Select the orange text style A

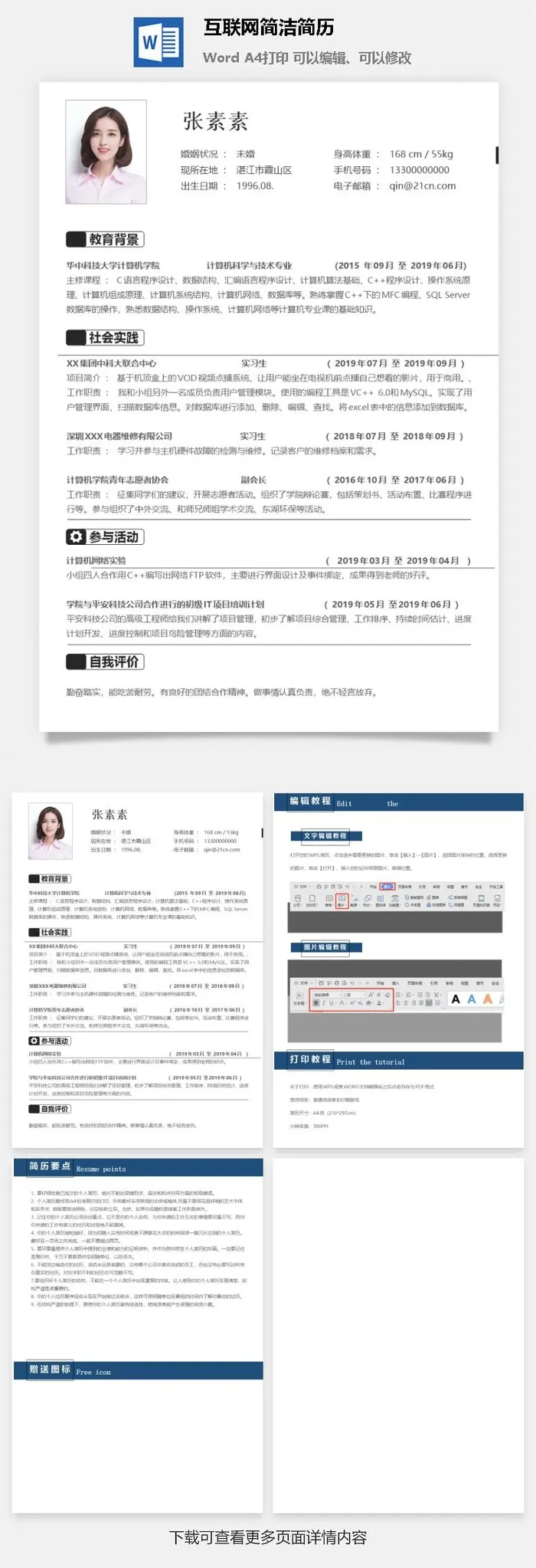point(487,999)
